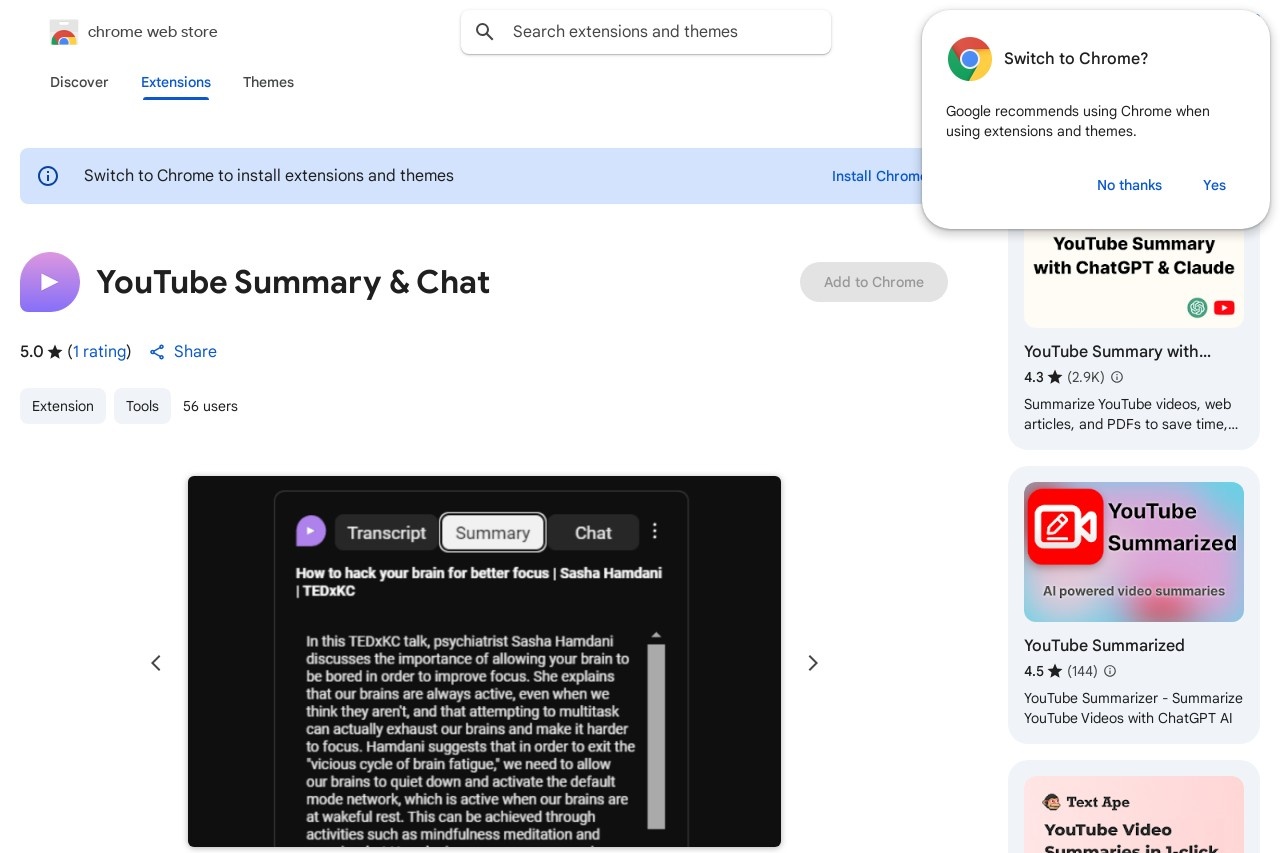Open the 1 rating link
Screen dimensions: 1280x853
click(99, 352)
